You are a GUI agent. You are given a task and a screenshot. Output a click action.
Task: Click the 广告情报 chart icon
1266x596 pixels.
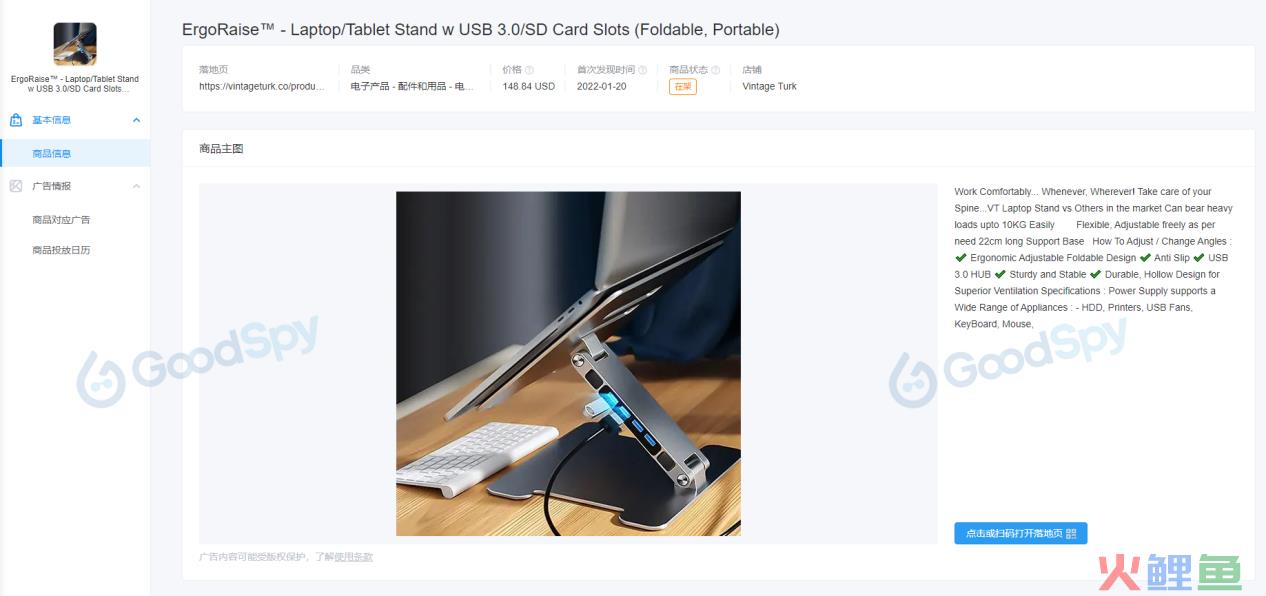tap(16, 186)
